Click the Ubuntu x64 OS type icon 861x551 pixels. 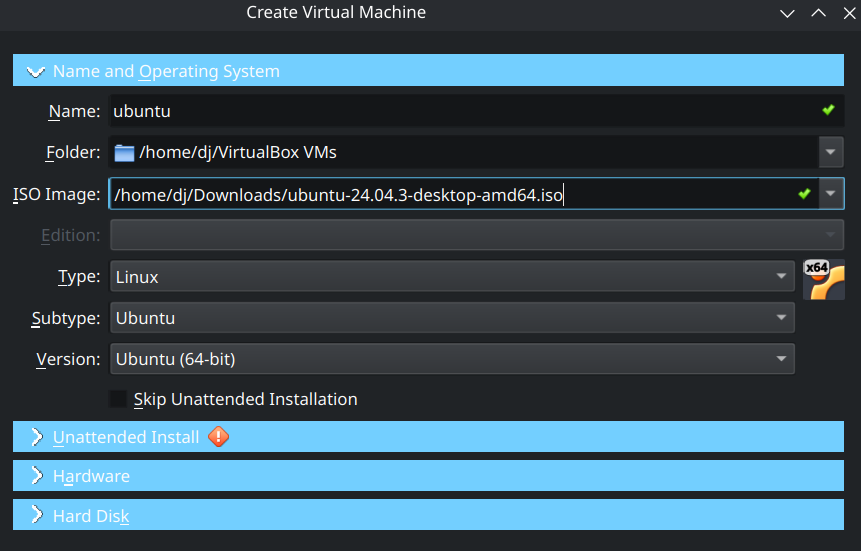824,279
